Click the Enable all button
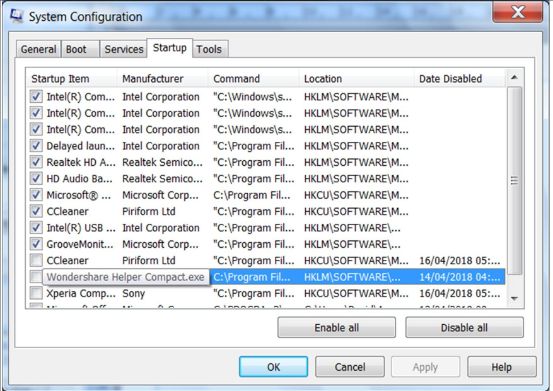 (336, 328)
